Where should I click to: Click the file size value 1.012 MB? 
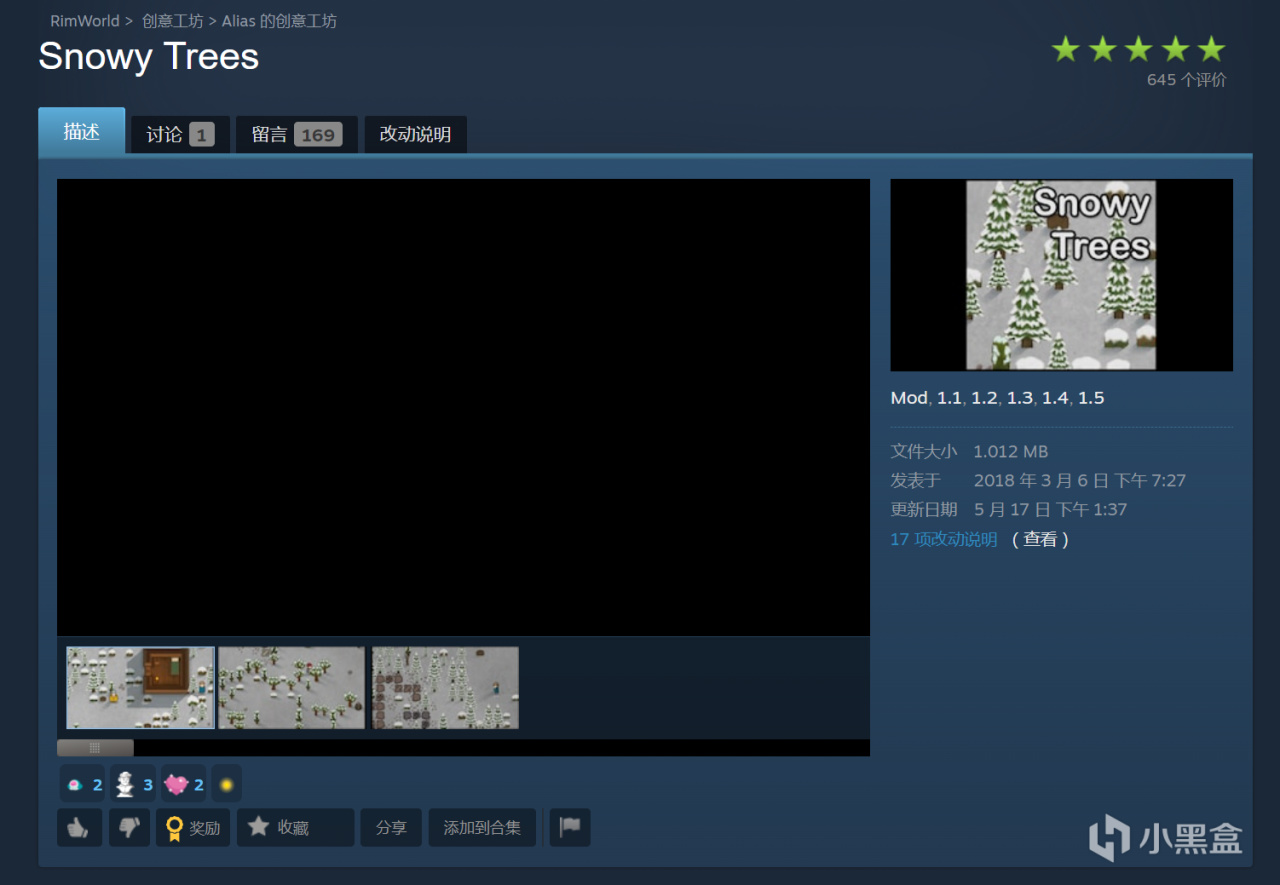pyautogui.click(x=1011, y=452)
